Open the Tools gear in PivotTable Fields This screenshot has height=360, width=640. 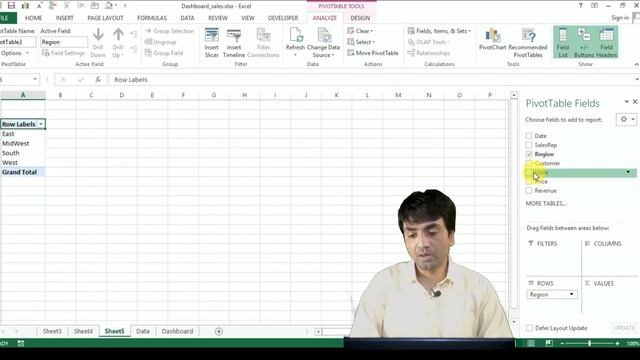click(626, 119)
